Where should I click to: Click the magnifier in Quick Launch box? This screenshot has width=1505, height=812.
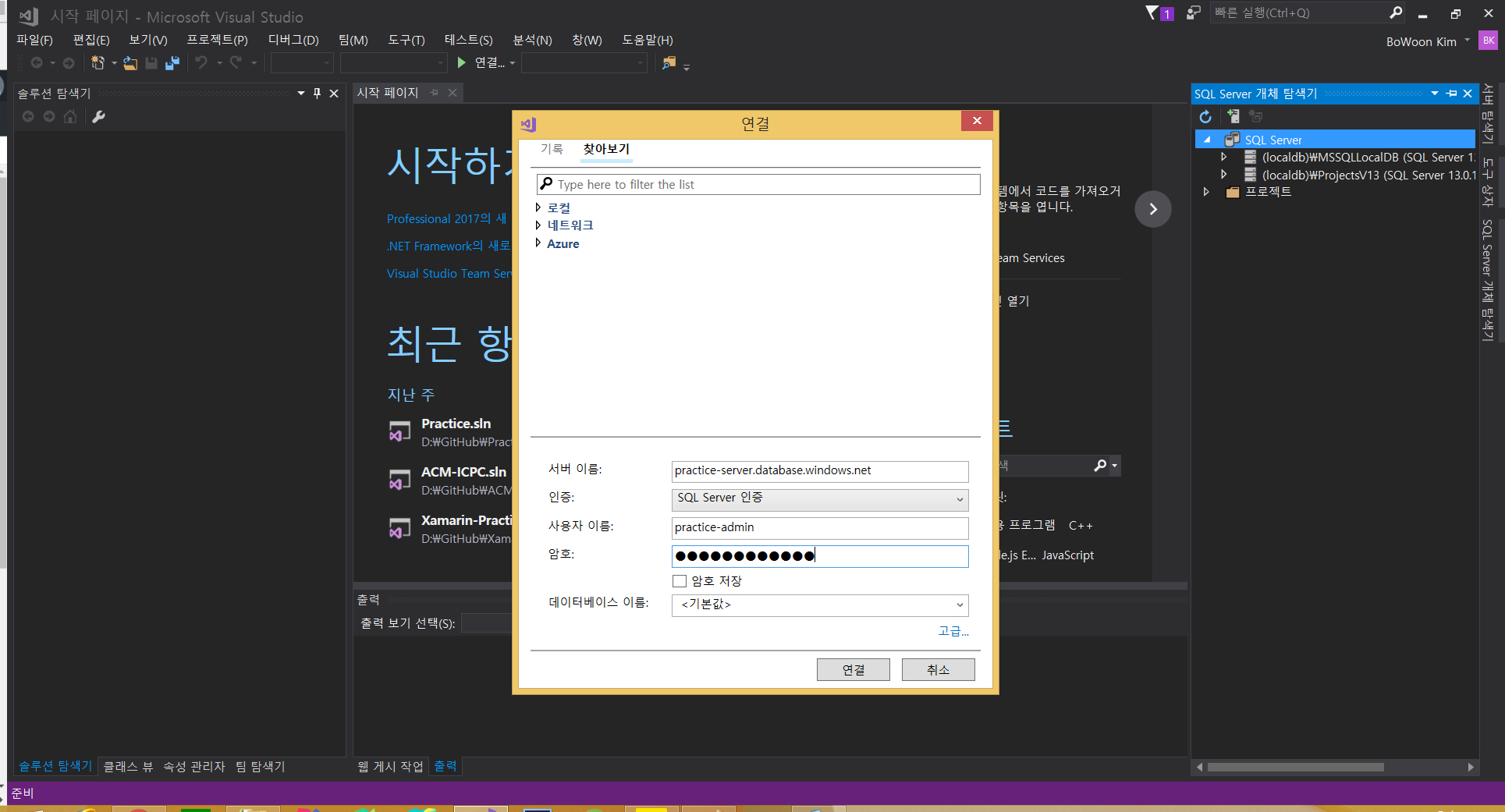point(1396,12)
